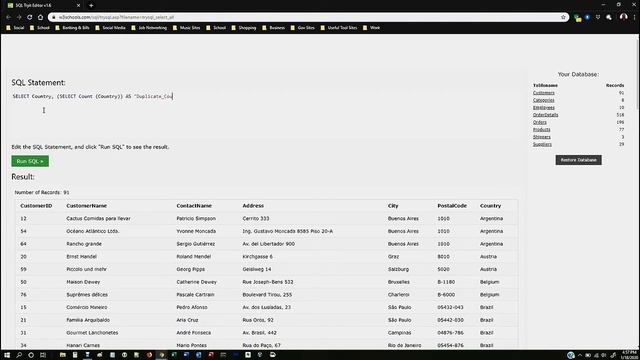Select the Kirchgasse 6 address cell
Viewport: 640px width, 360px height.
click(258, 257)
